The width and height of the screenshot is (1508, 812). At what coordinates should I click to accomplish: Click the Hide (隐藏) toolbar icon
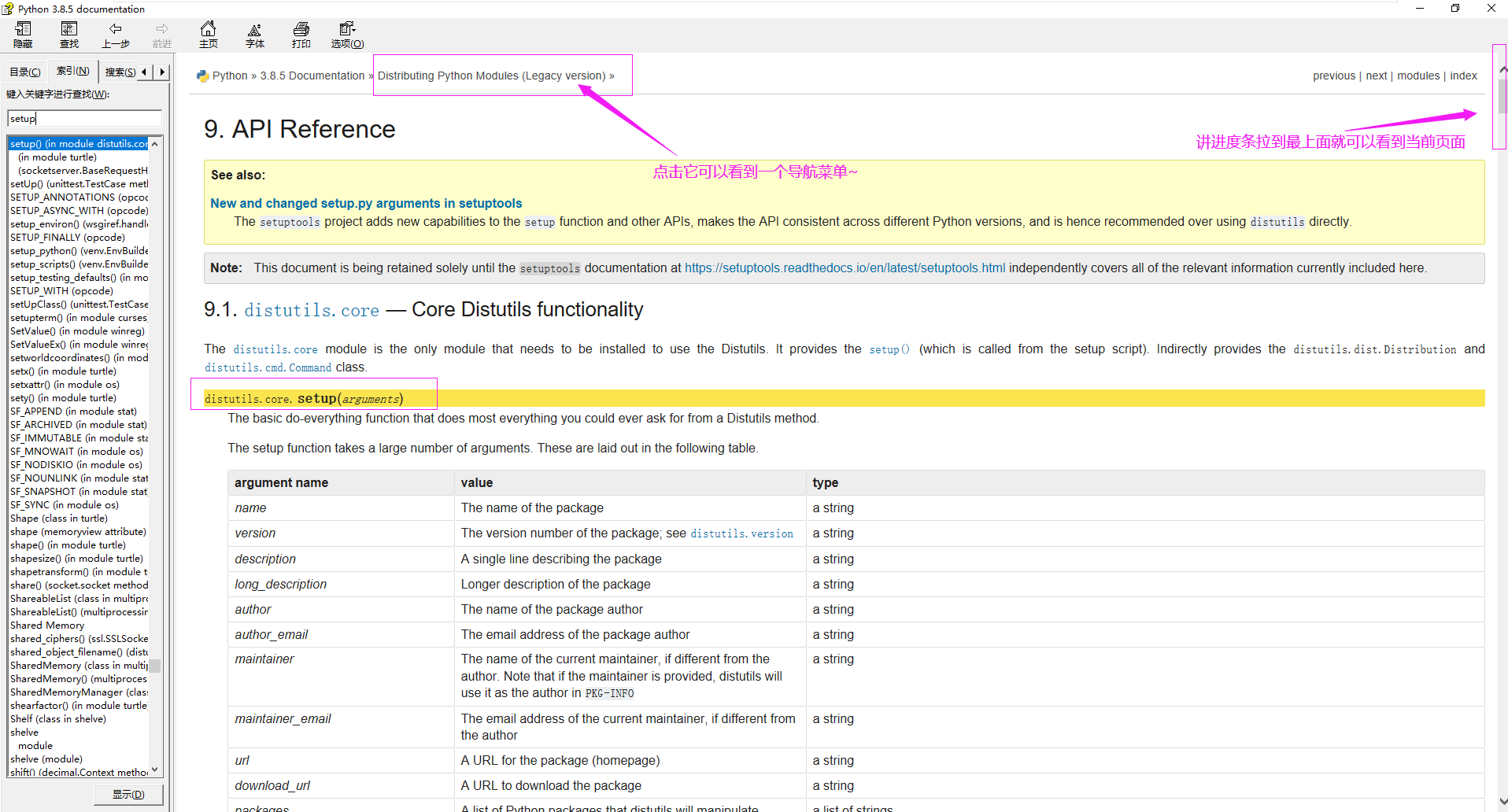pyautogui.click(x=23, y=35)
